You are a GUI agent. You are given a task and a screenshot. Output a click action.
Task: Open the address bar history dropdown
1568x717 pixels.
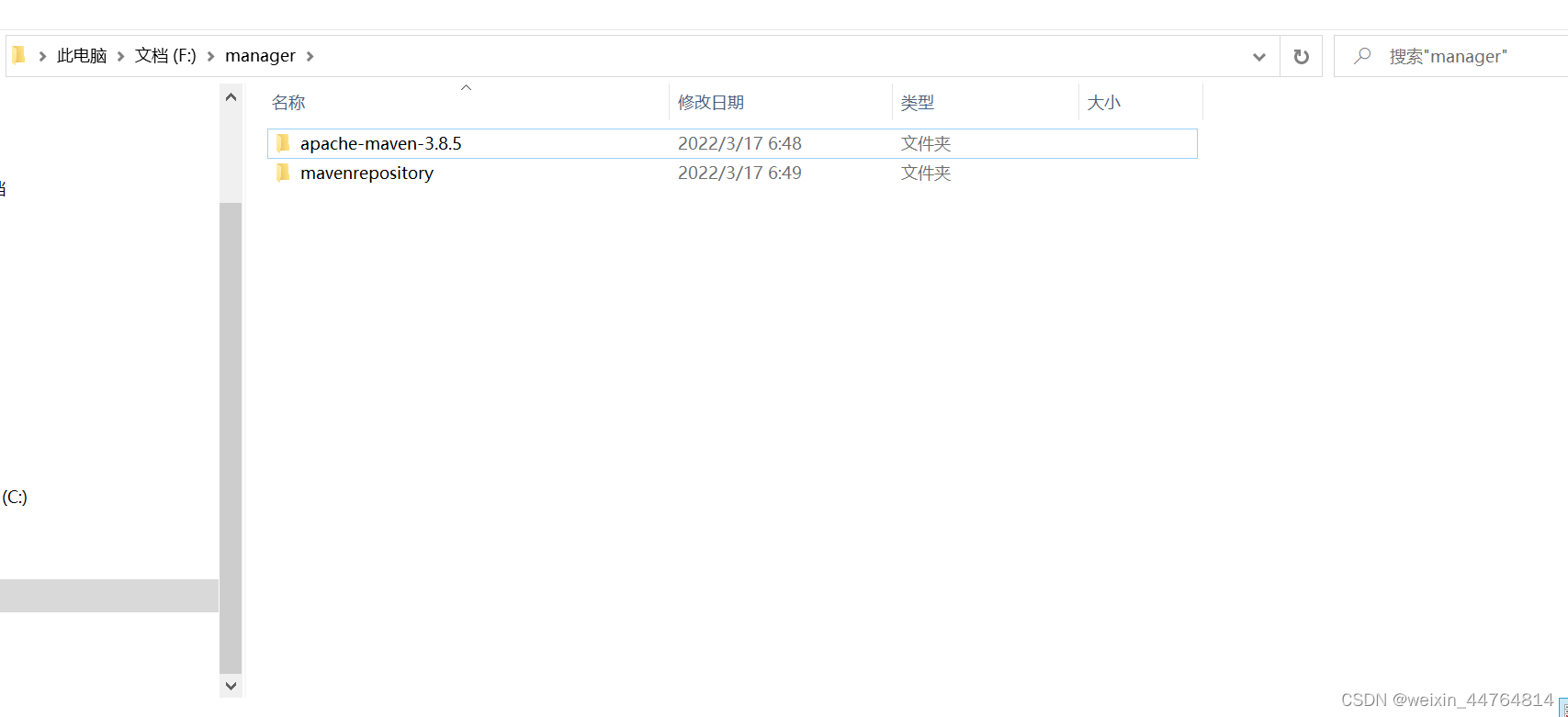click(x=1259, y=57)
